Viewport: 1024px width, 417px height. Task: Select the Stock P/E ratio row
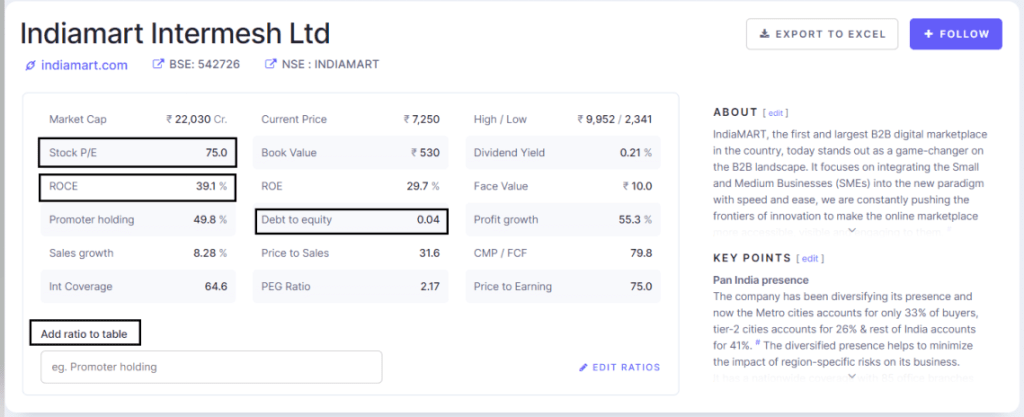138,153
